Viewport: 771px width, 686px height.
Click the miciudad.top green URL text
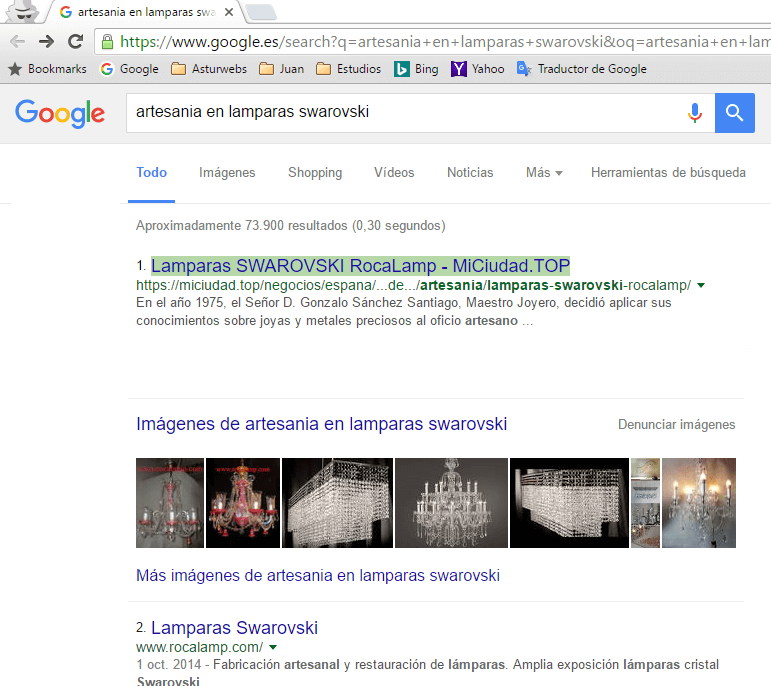click(414, 285)
